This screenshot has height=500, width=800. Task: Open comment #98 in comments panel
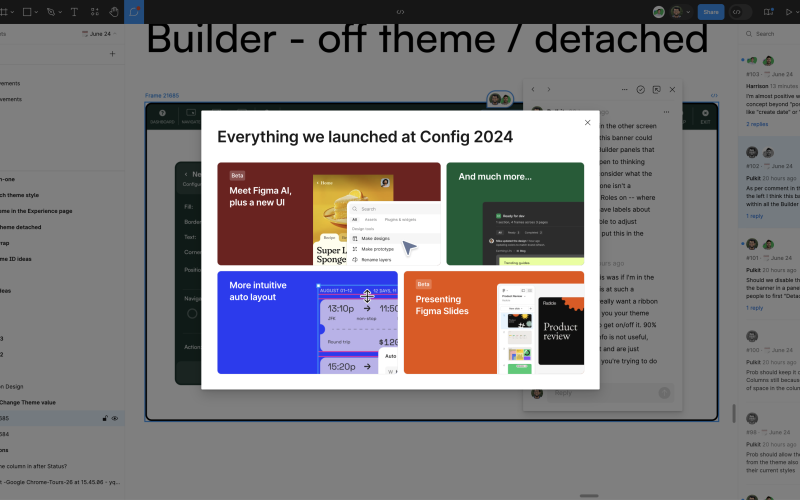(769, 445)
